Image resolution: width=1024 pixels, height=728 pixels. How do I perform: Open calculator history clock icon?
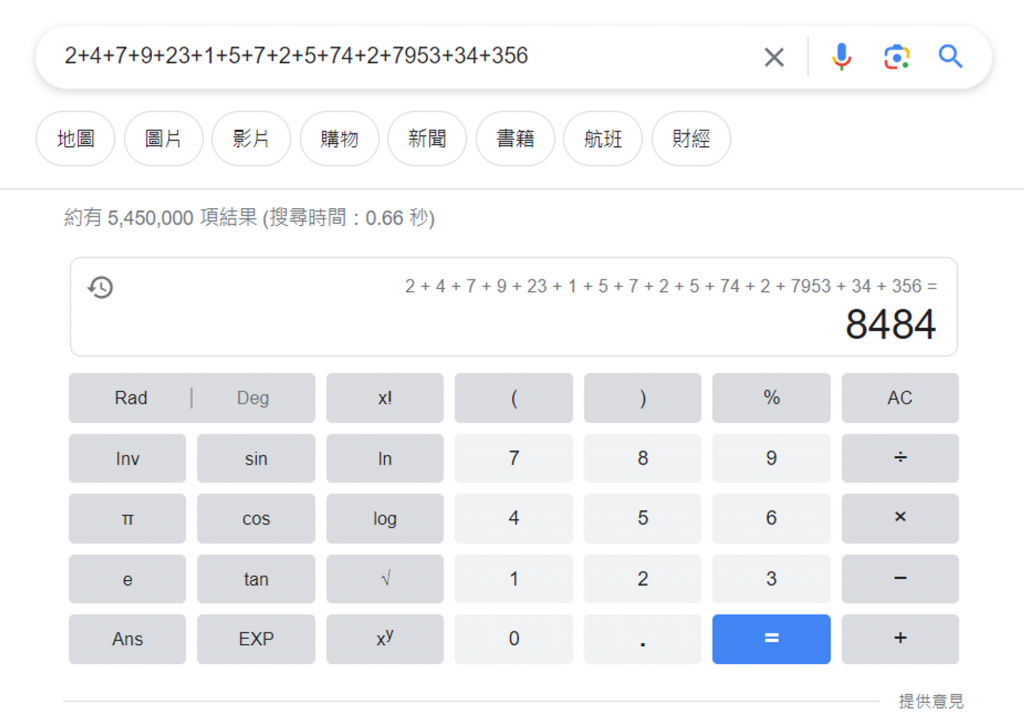[x=101, y=287]
